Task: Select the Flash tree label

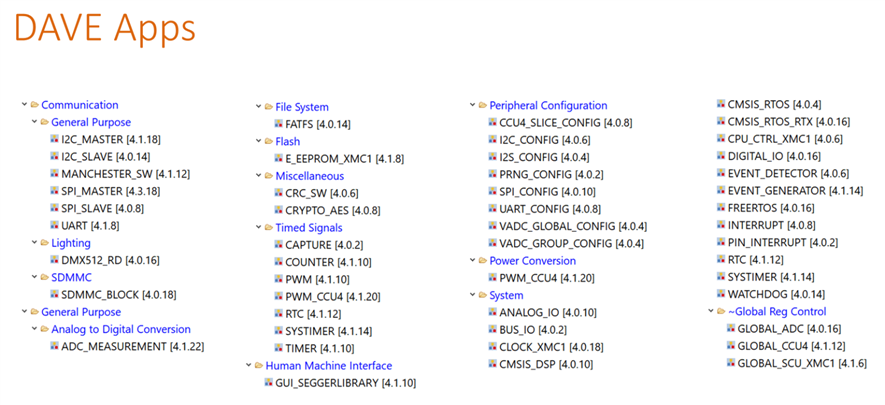Action: [x=288, y=141]
